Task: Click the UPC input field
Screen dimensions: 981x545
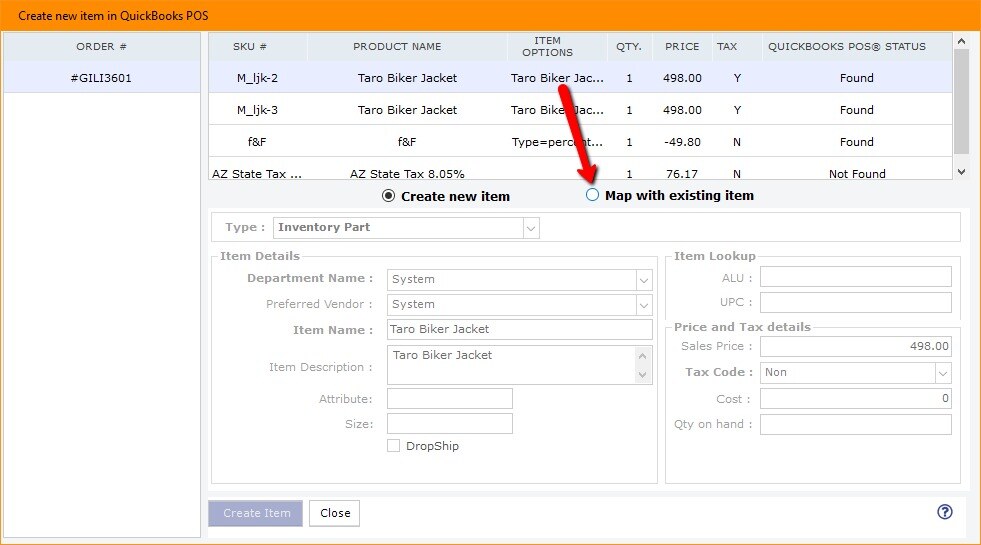Action: [855, 302]
